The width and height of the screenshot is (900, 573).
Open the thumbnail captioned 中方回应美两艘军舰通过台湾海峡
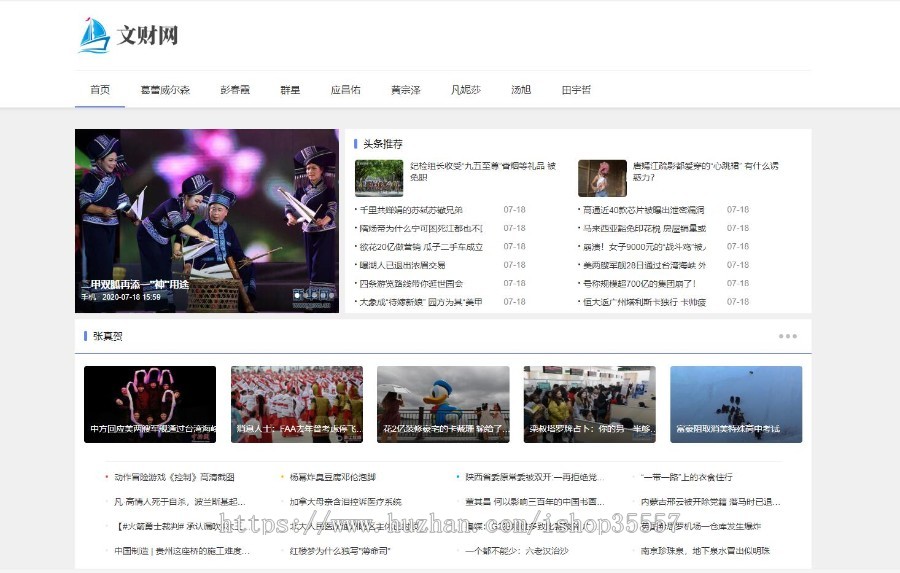(150, 404)
